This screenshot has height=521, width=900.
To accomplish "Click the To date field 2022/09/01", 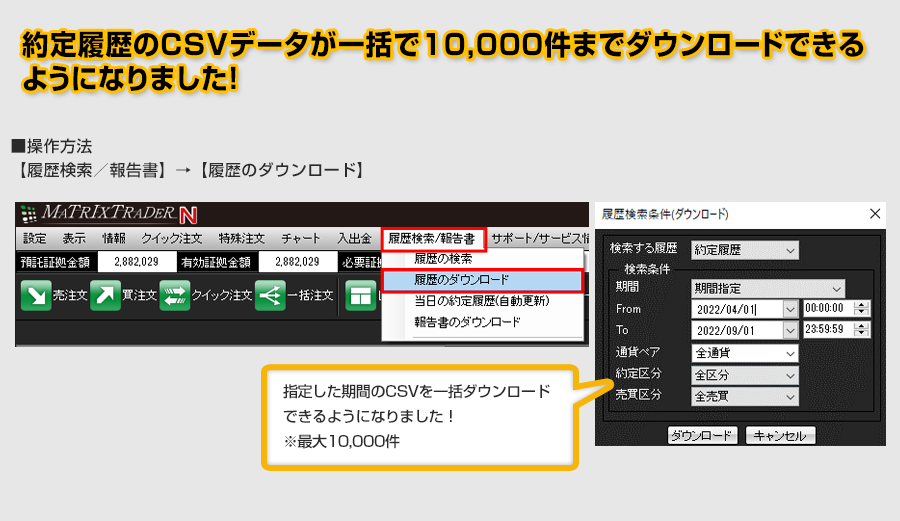I will [737, 331].
